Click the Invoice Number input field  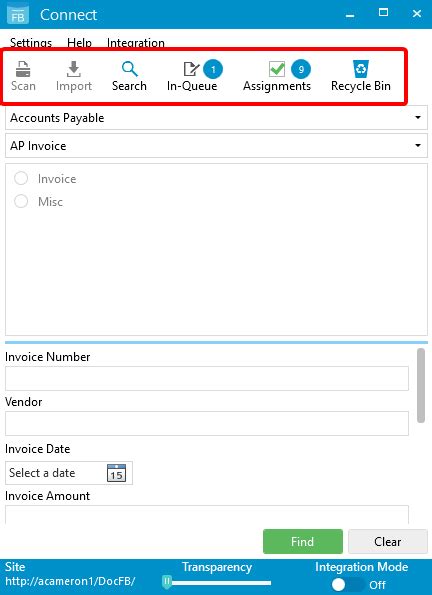point(207,378)
